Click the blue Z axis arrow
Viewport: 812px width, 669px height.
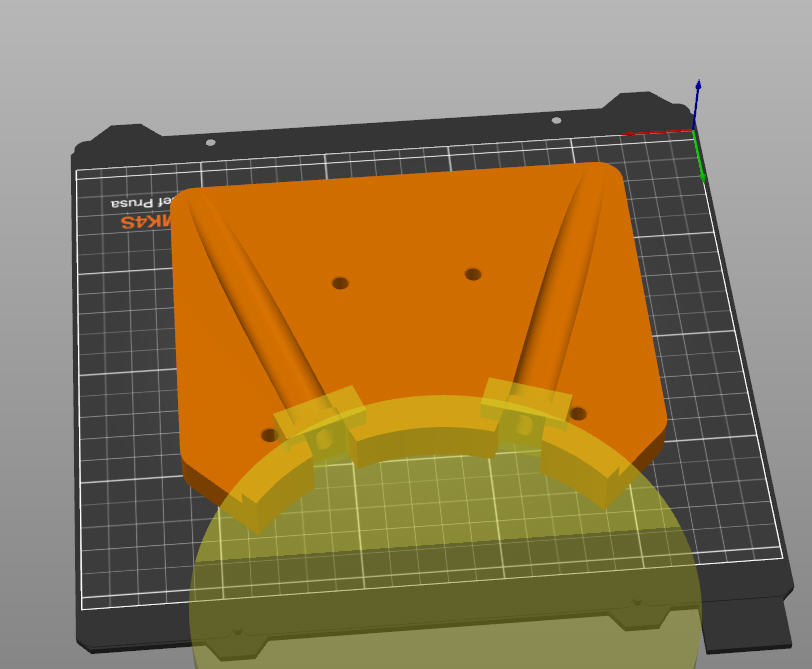[x=697, y=104]
